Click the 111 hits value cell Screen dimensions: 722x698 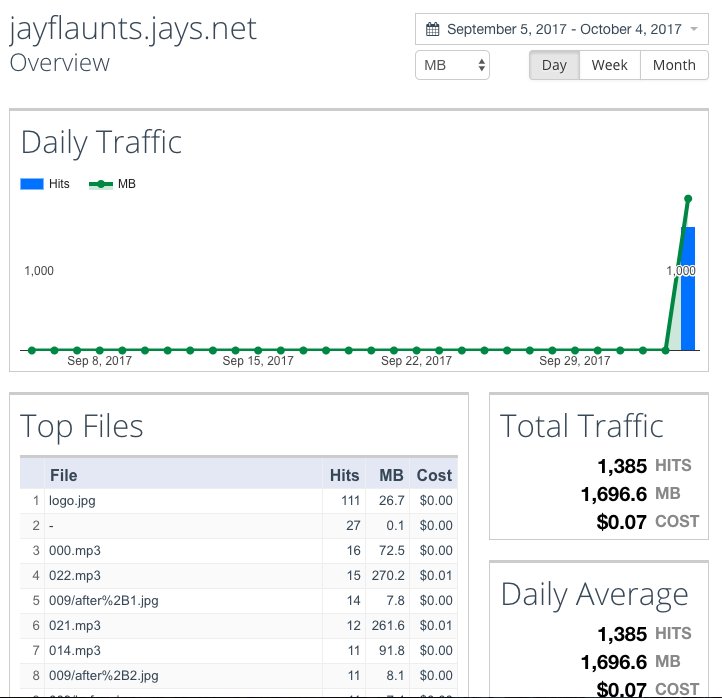click(x=344, y=501)
